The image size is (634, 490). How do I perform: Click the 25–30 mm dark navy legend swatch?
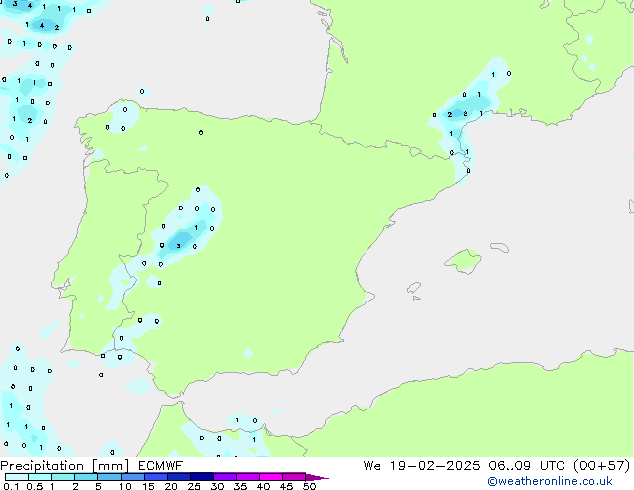tap(201, 477)
